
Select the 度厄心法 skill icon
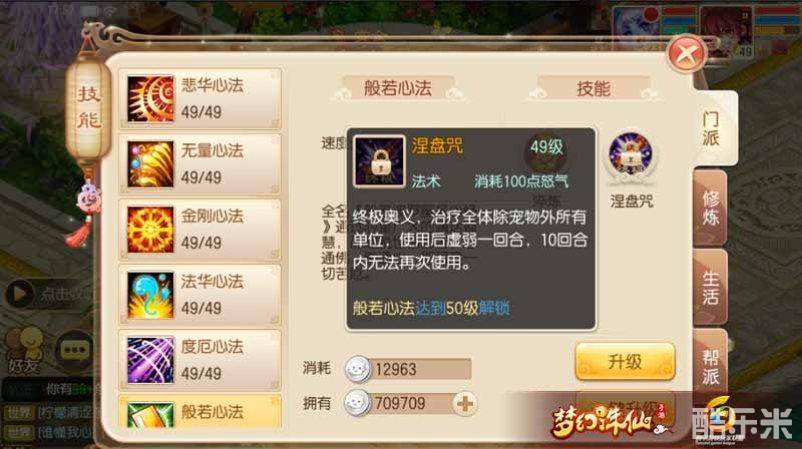tap(150, 361)
